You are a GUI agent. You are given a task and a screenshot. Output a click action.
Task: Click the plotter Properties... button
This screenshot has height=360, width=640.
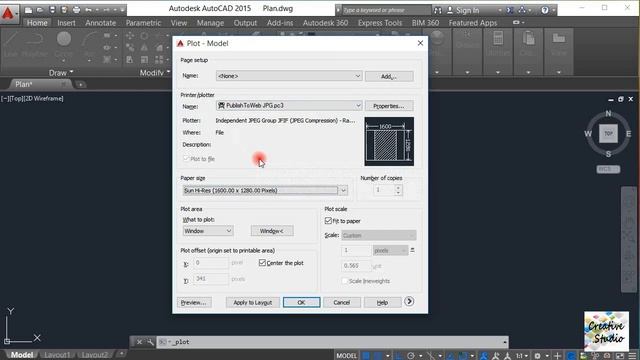tap(389, 106)
